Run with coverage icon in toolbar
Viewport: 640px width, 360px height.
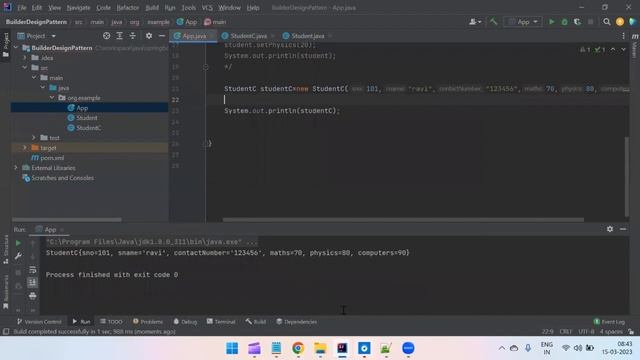point(577,22)
